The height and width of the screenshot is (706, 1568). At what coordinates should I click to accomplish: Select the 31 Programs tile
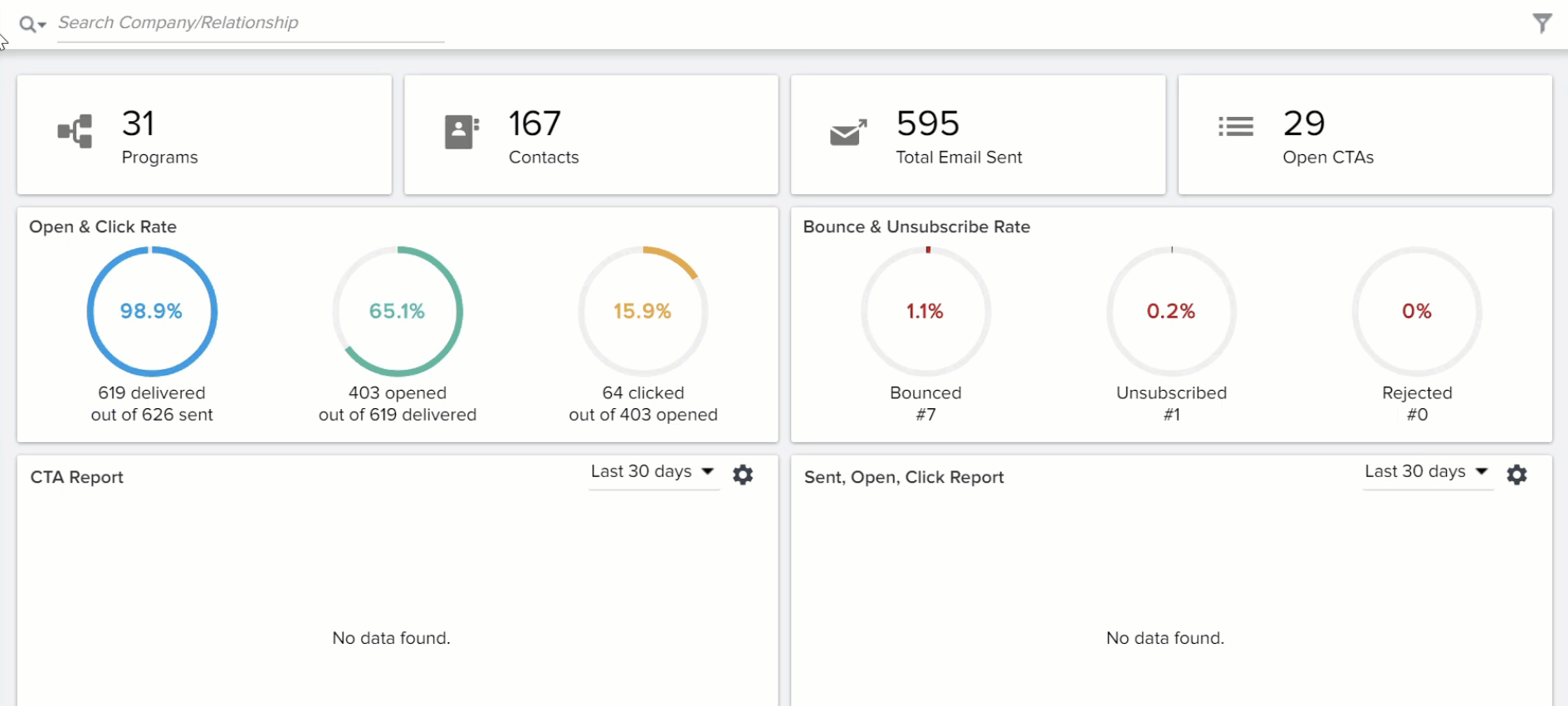[x=204, y=135]
